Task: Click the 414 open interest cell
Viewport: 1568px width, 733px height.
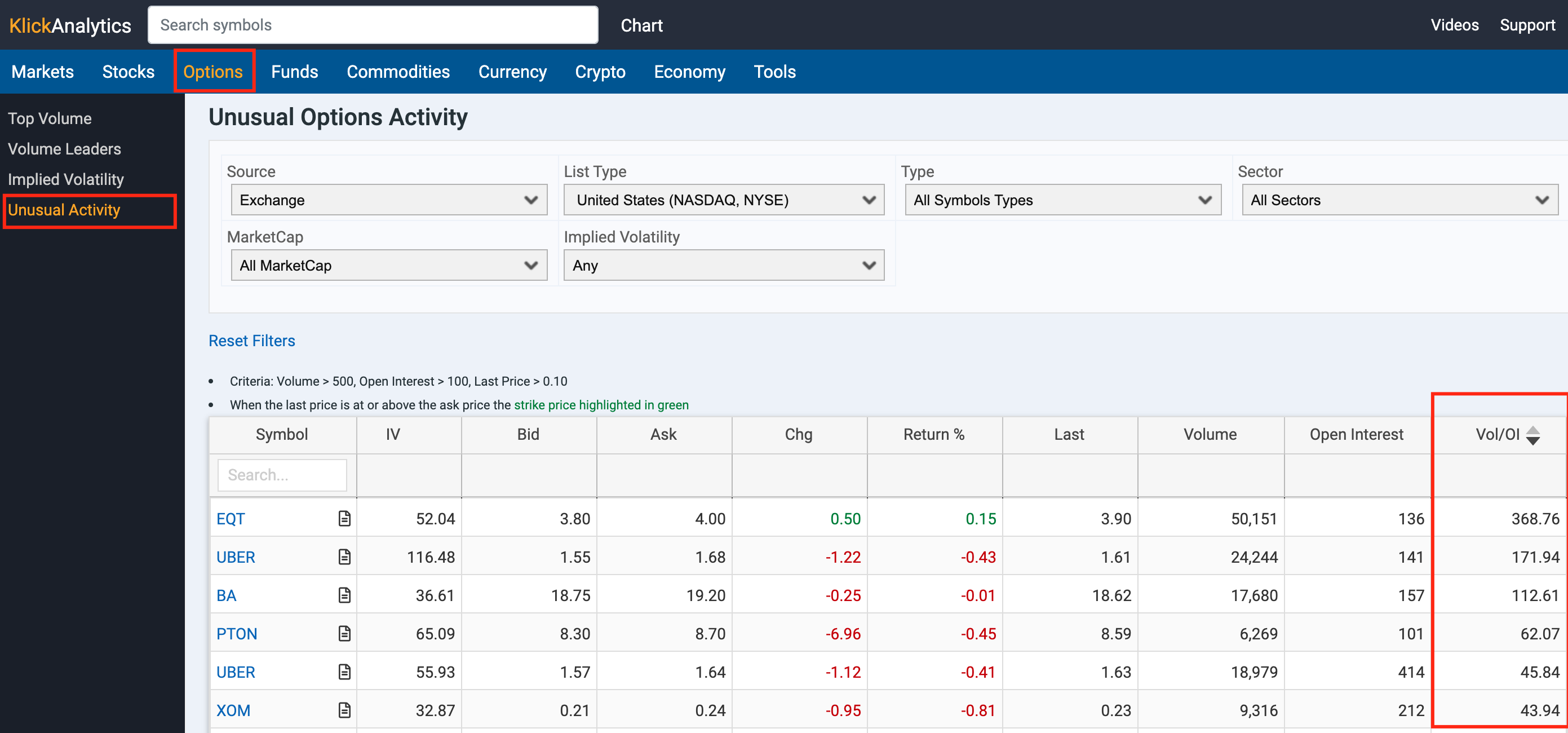Action: coord(1411,672)
